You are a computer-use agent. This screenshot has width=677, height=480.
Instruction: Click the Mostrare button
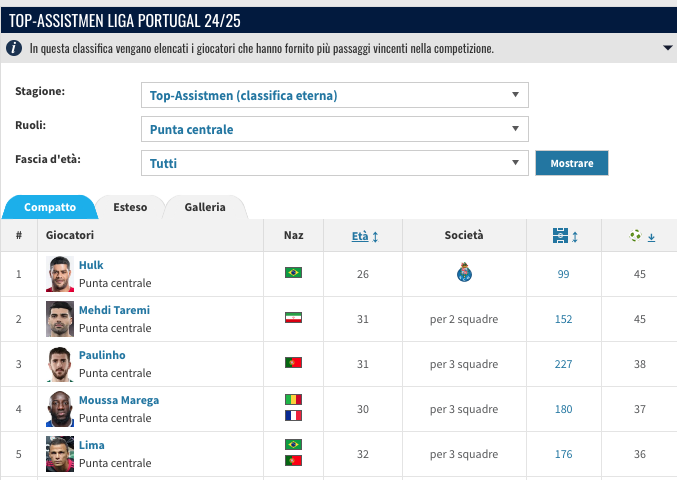572,163
